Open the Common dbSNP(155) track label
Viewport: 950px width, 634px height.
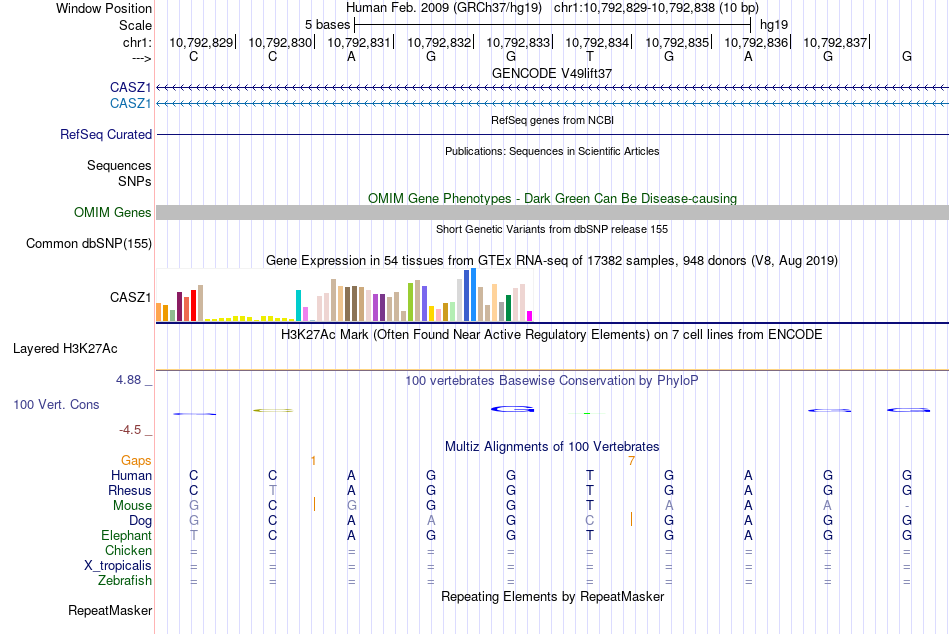(89, 244)
